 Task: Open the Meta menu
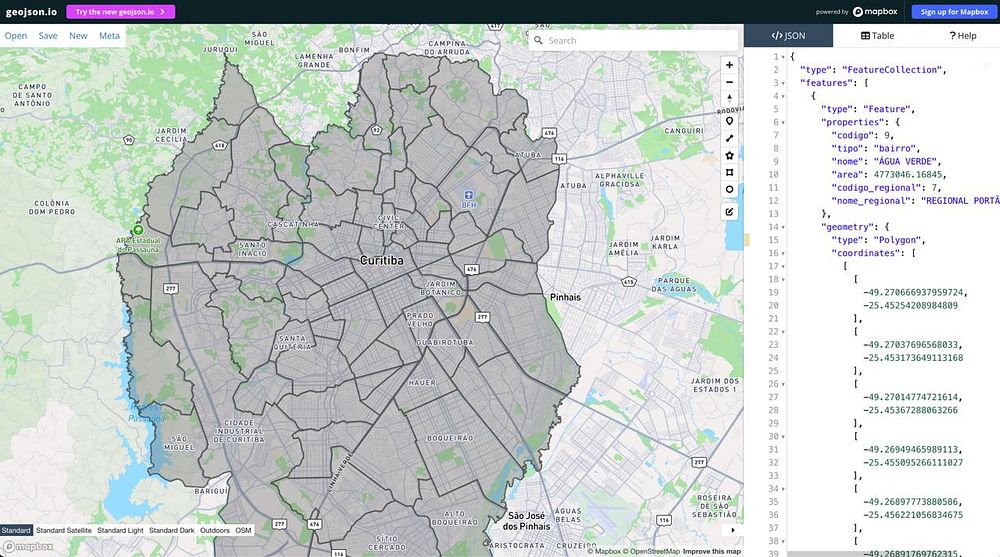(109, 36)
